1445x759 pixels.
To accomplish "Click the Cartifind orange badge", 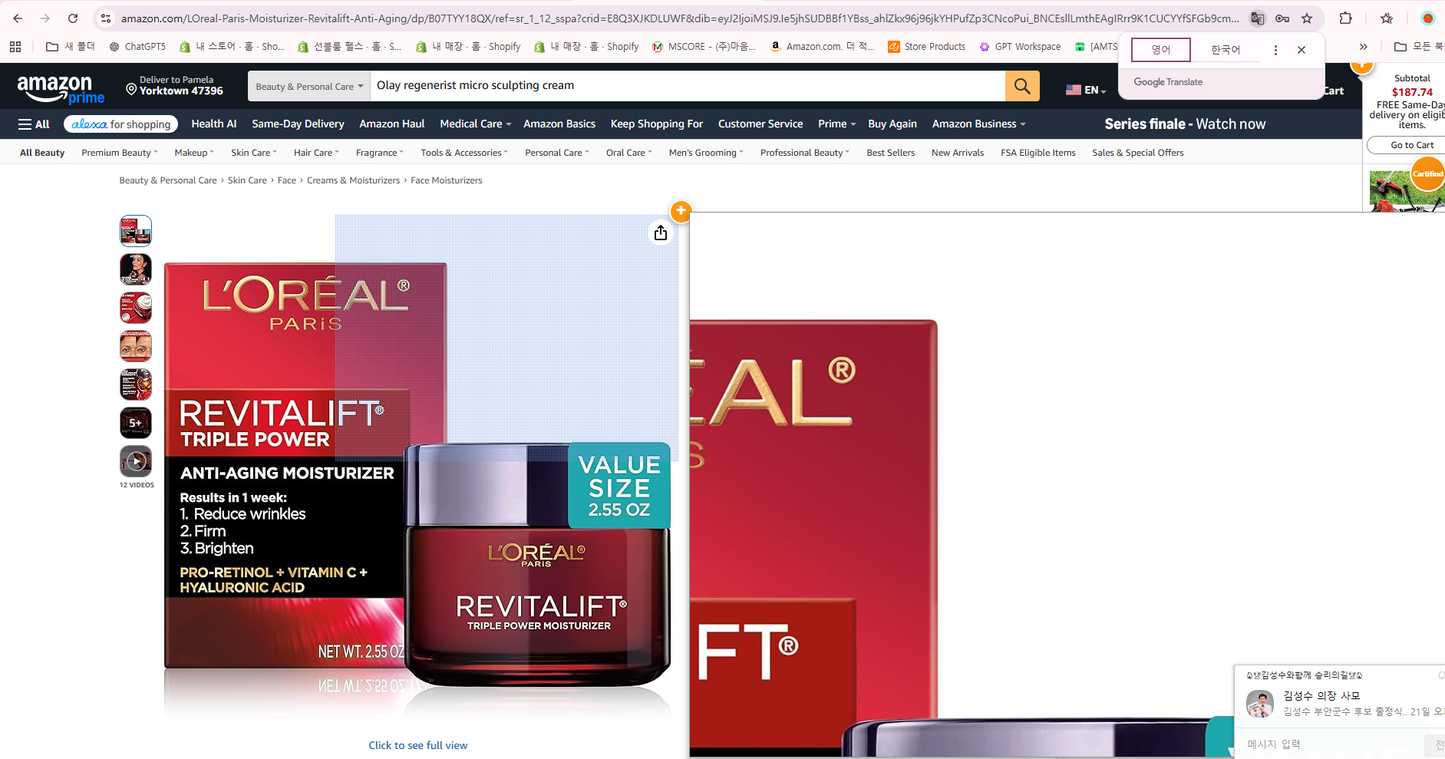I will [x=1428, y=174].
